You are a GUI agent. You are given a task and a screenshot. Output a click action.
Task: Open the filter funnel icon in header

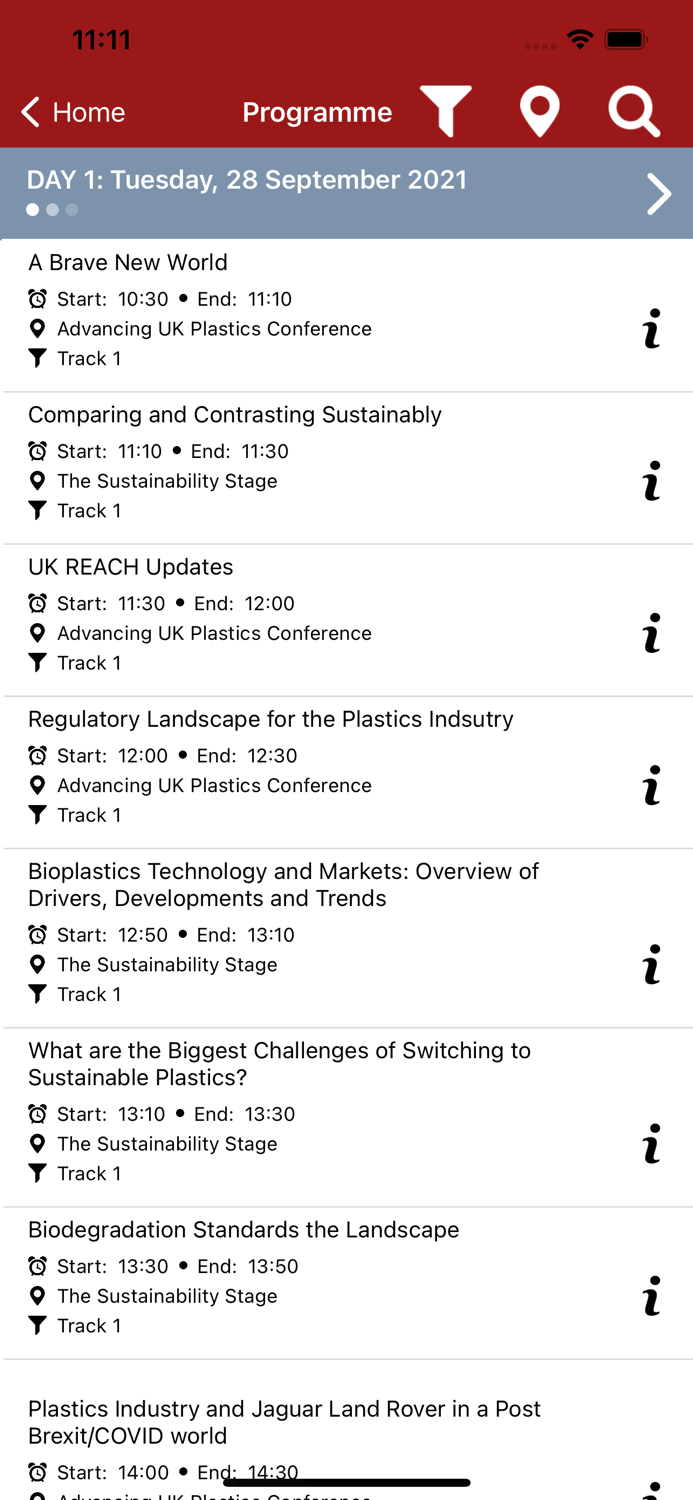click(446, 111)
